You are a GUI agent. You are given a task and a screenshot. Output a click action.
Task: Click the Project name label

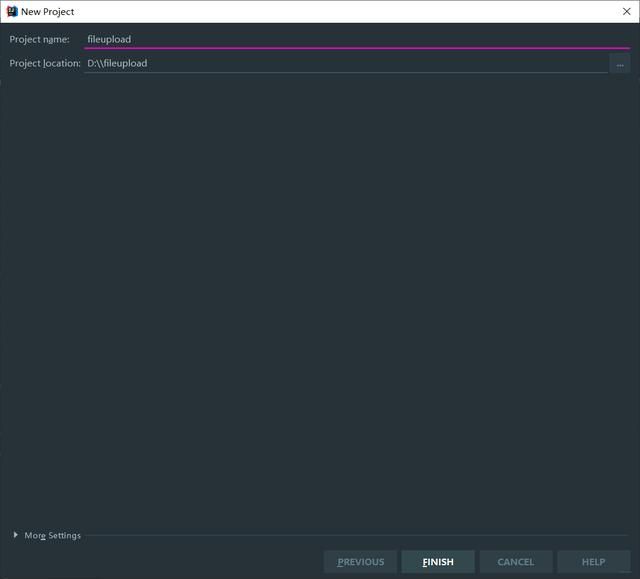point(40,40)
